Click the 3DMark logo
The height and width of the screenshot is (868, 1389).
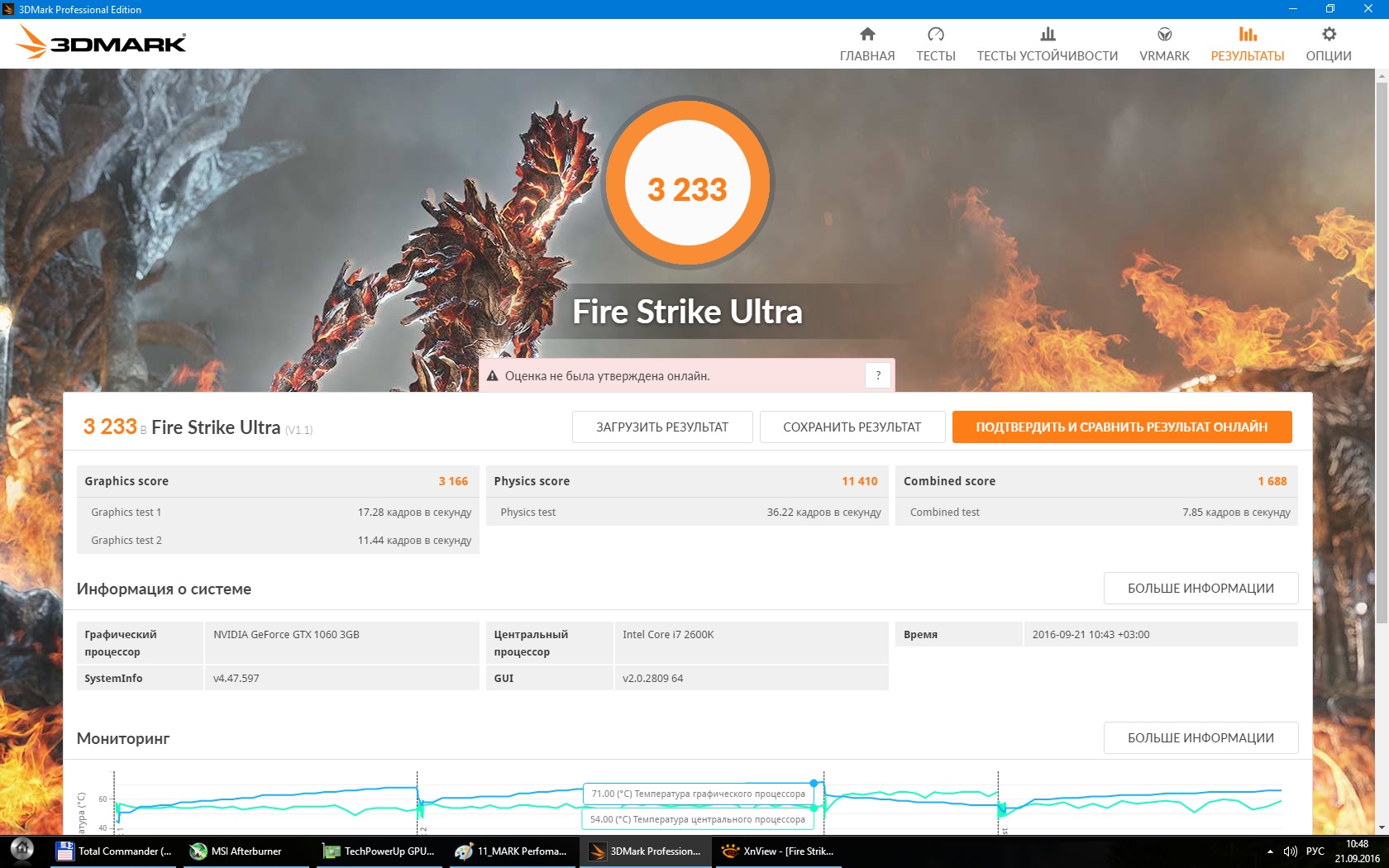tap(102, 42)
